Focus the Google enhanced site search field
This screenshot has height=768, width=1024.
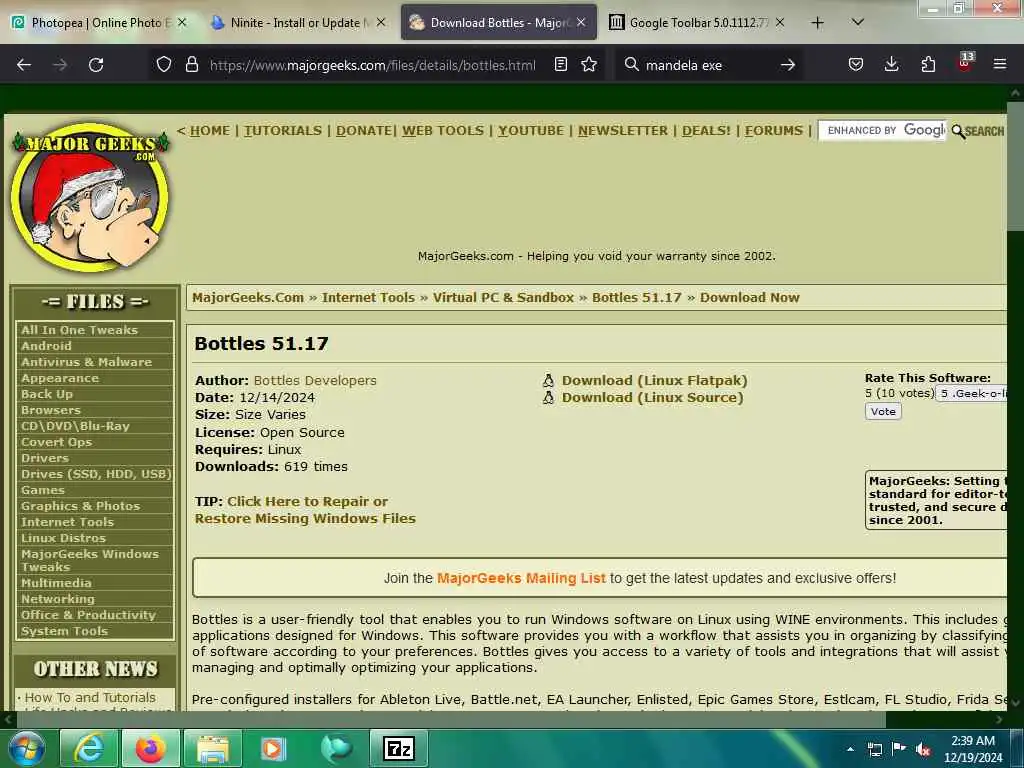tap(882, 131)
